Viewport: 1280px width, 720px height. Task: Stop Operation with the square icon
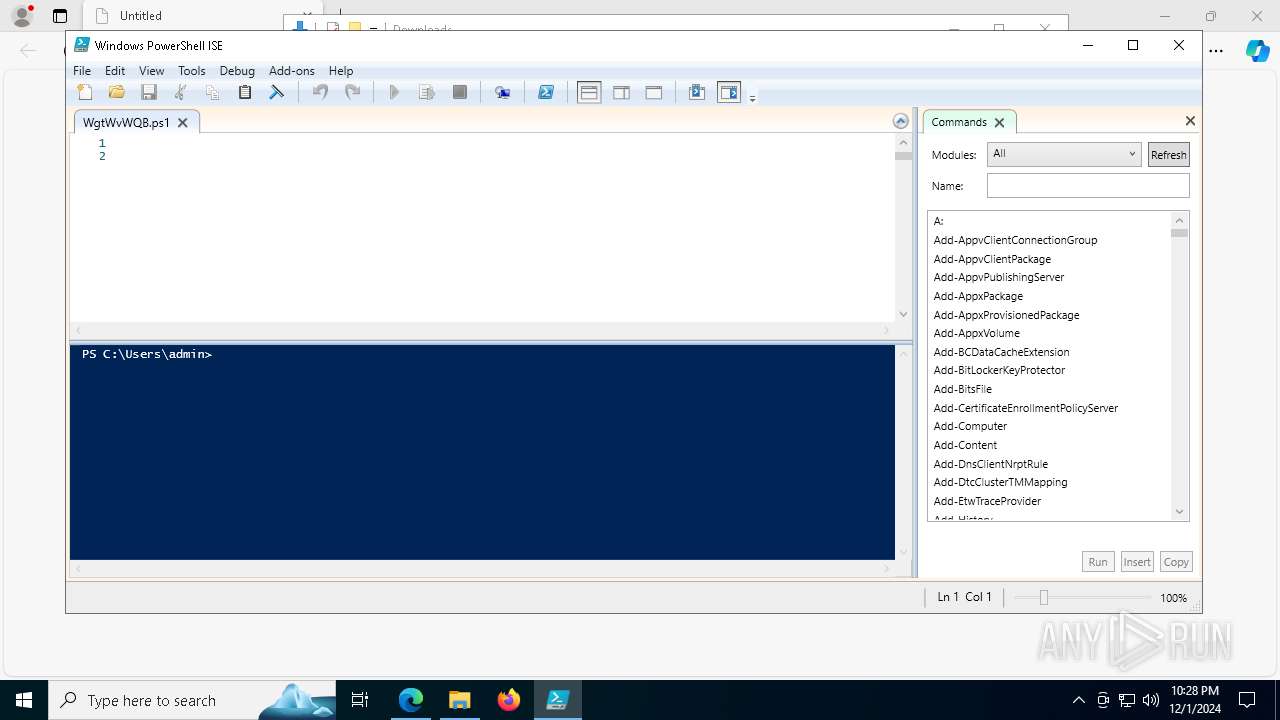click(x=460, y=92)
